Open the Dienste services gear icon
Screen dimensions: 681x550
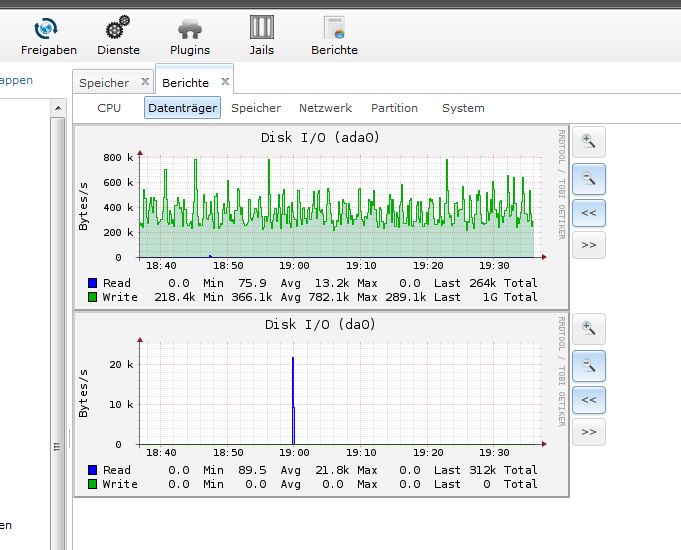pyautogui.click(x=118, y=36)
